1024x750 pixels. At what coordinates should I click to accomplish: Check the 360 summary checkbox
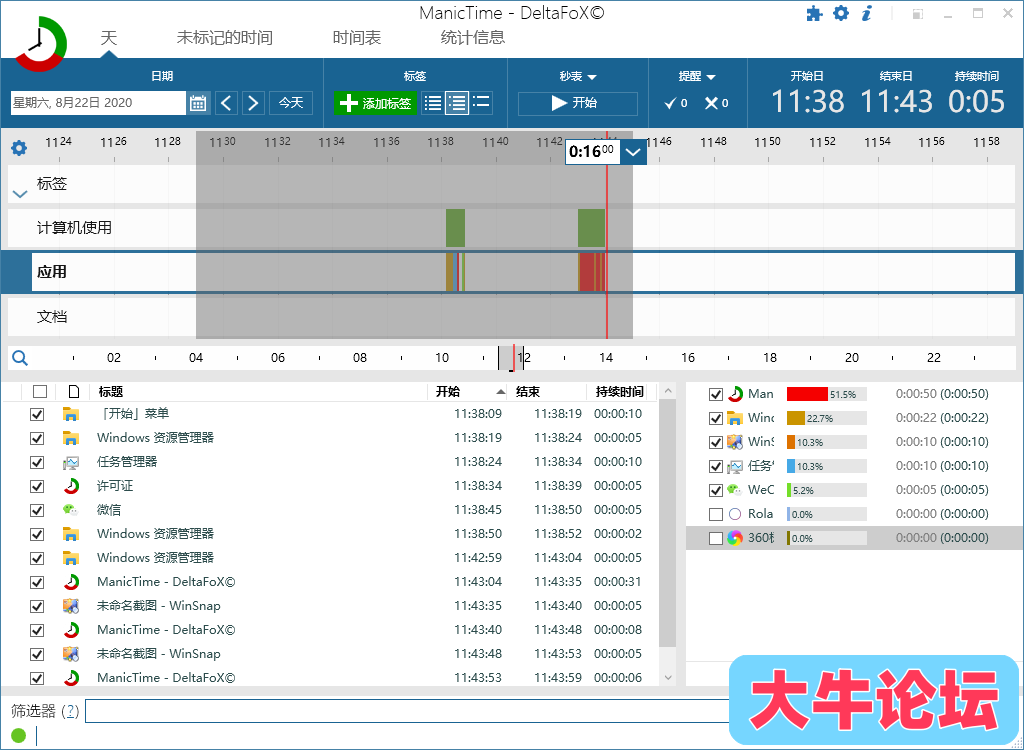(716, 538)
